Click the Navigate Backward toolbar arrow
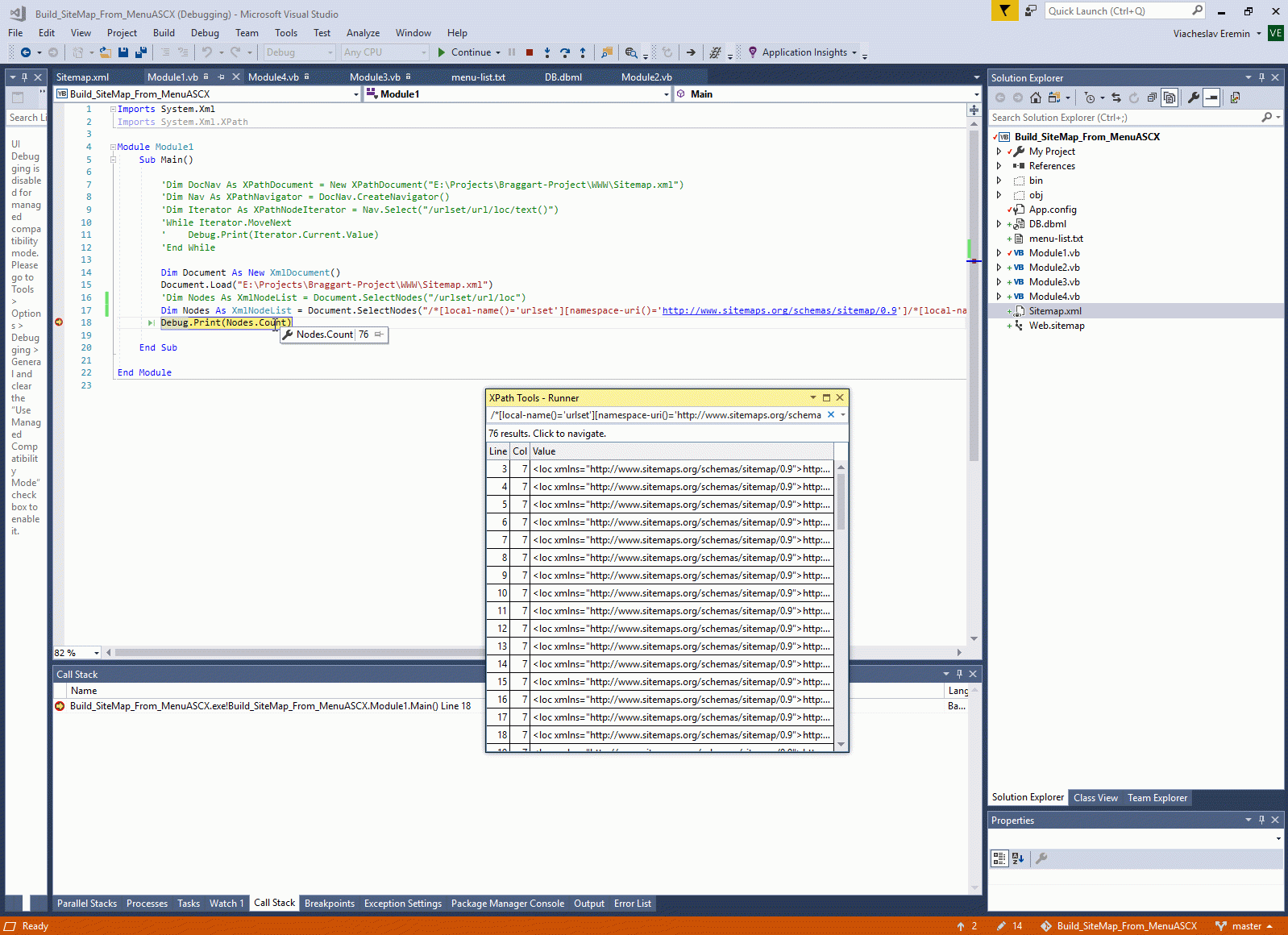This screenshot has height=935, width=1288. click(x=26, y=52)
